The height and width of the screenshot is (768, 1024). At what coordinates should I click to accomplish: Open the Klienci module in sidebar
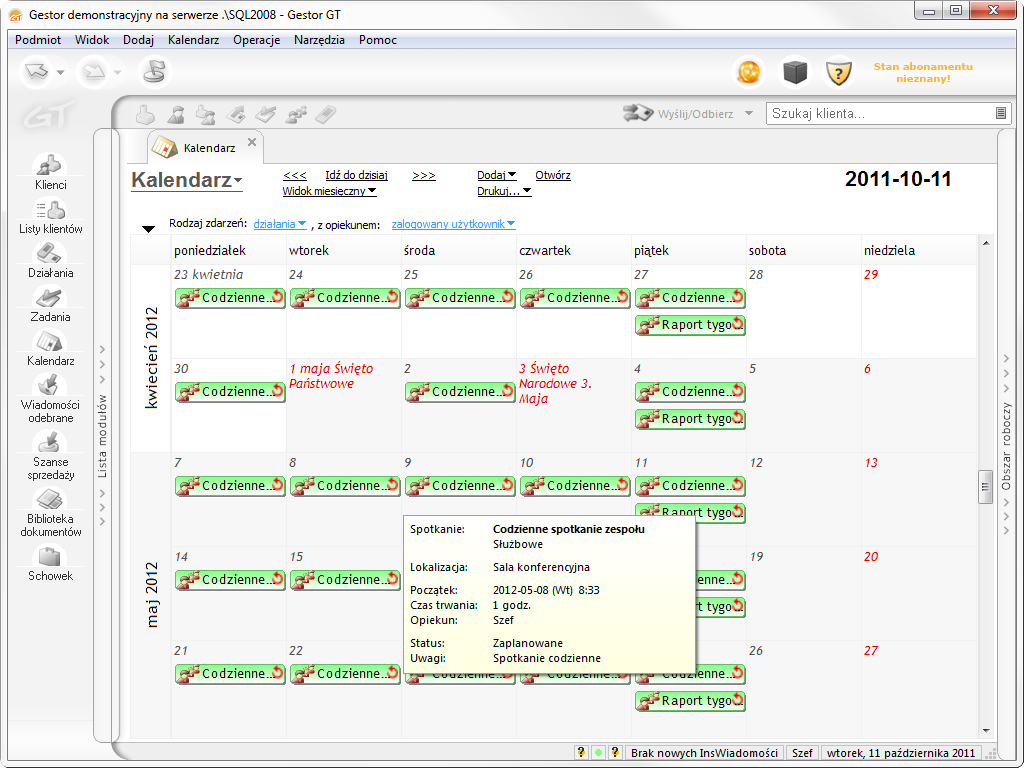(x=50, y=166)
